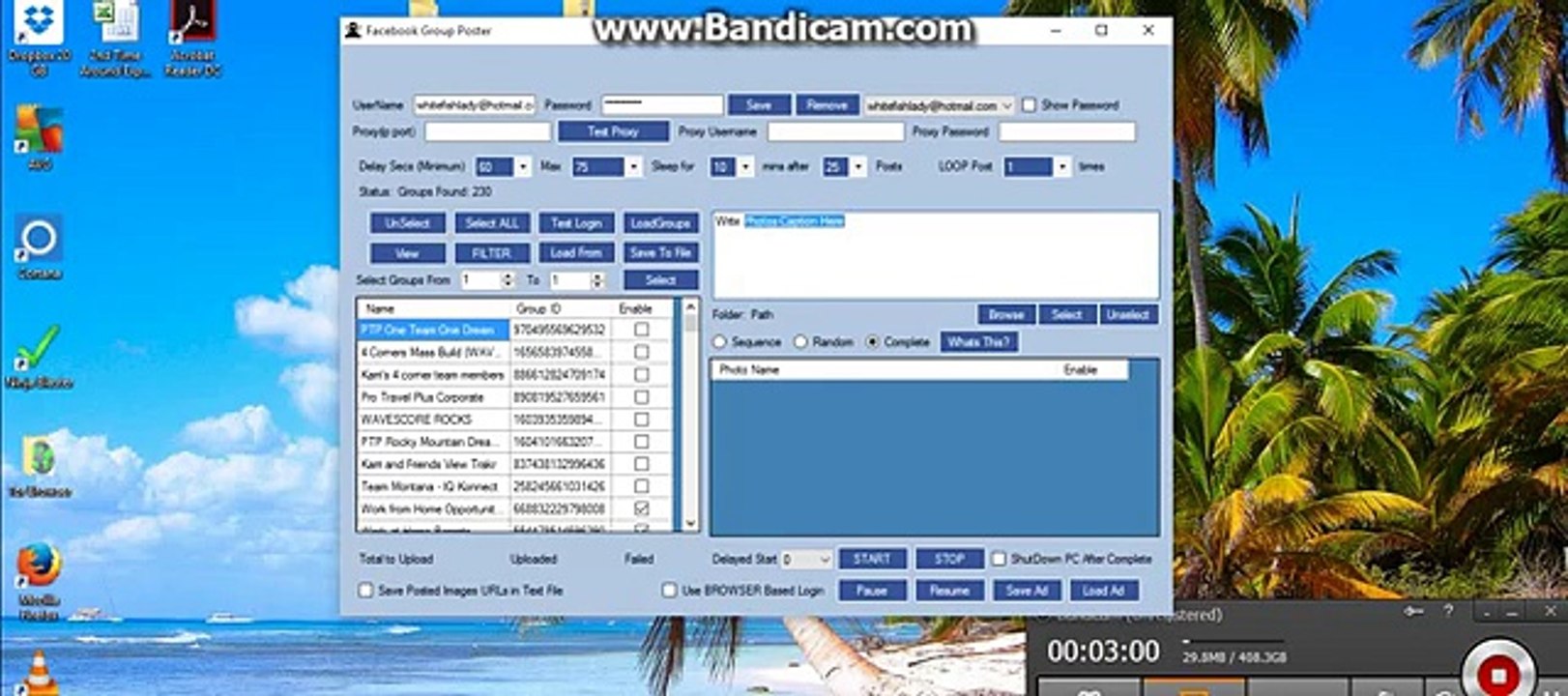Click the group list scroll down arrow
The height and width of the screenshot is (696, 1568).
[690, 523]
